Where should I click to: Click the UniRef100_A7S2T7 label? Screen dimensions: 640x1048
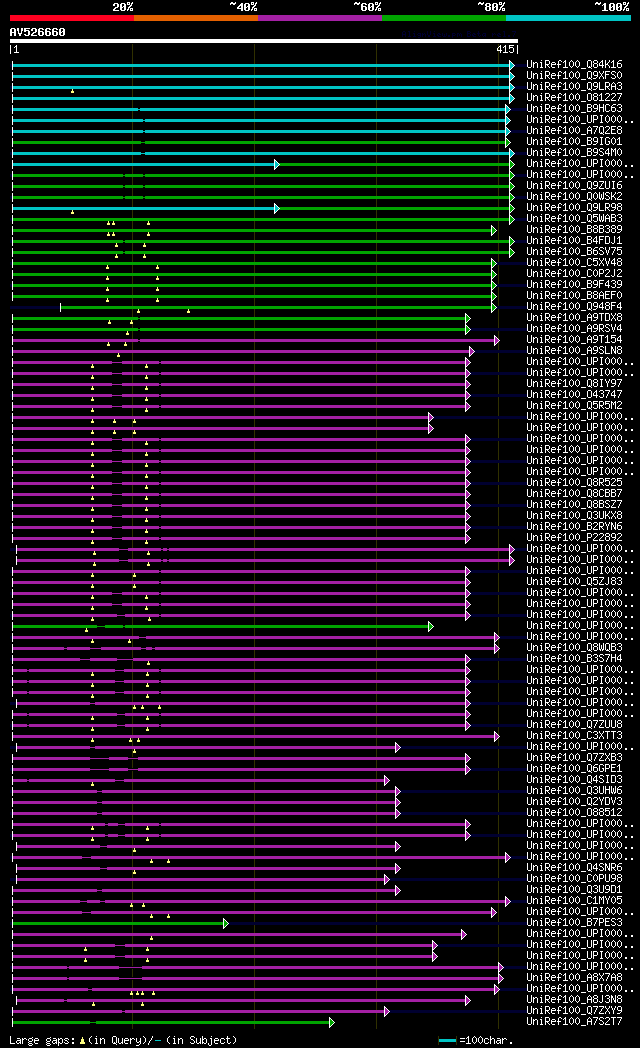pos(574,1022)
